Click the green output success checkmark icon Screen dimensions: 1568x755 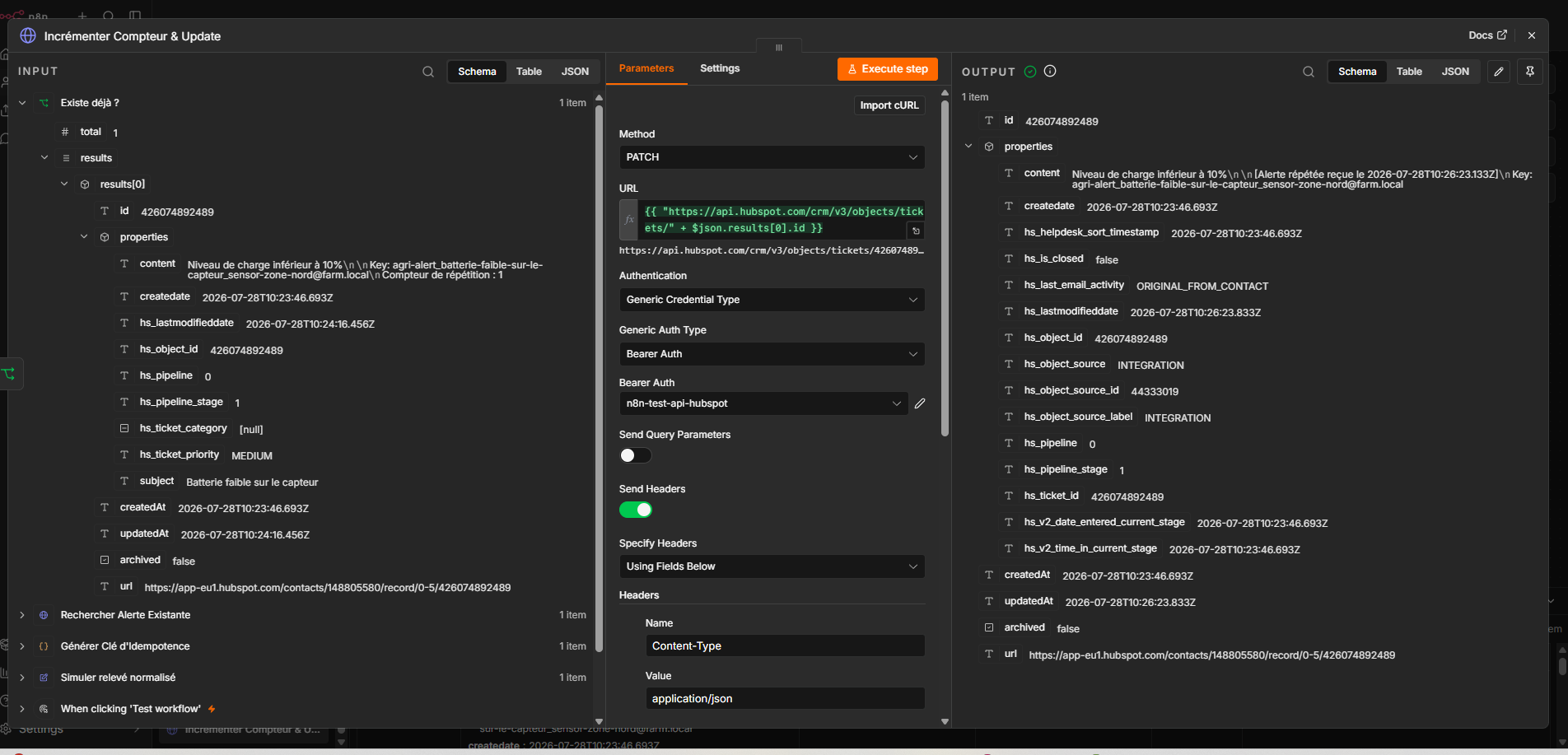[1030, 72]
